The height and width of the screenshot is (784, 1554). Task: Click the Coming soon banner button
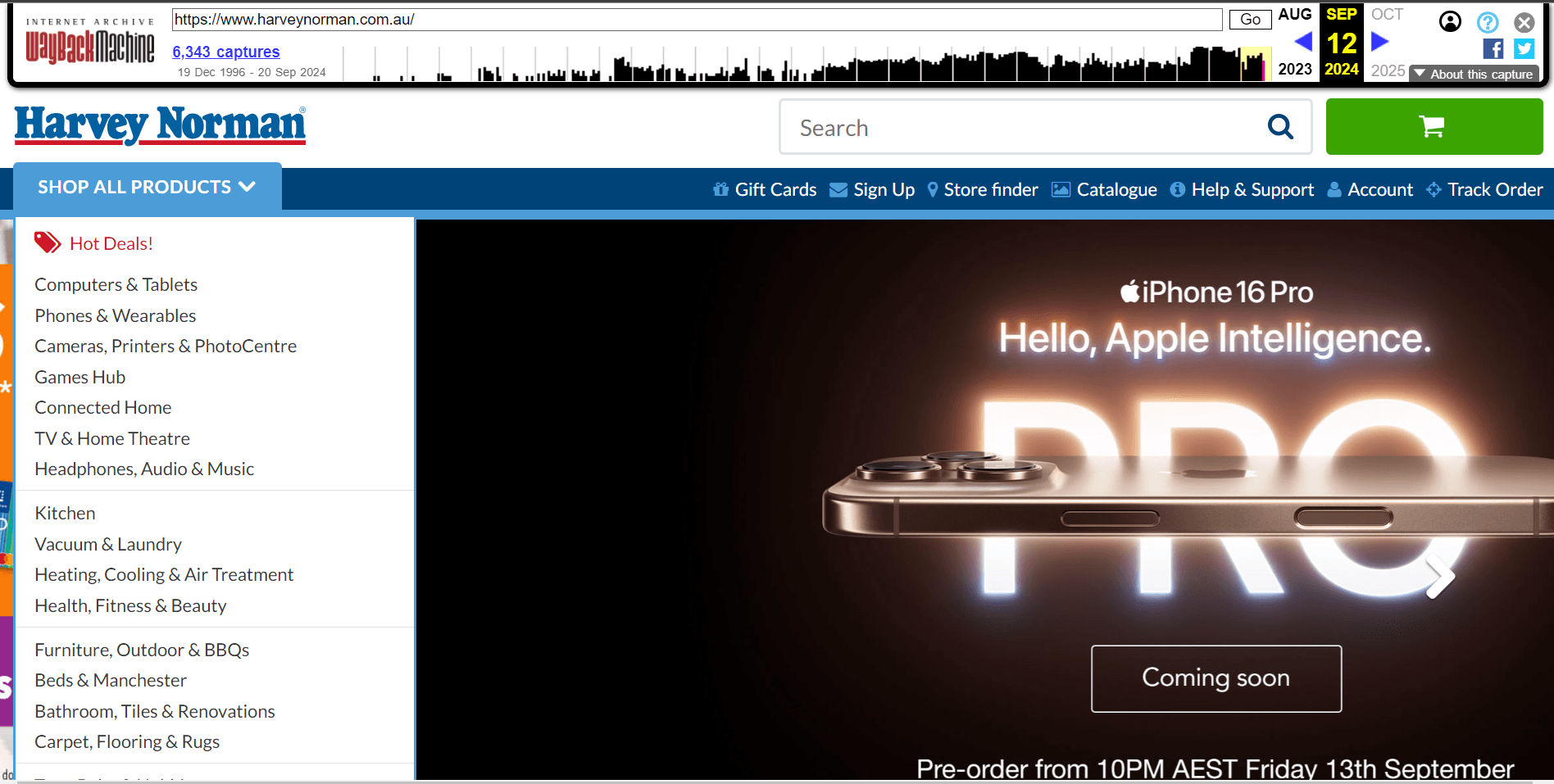(x=1216, y=678)
